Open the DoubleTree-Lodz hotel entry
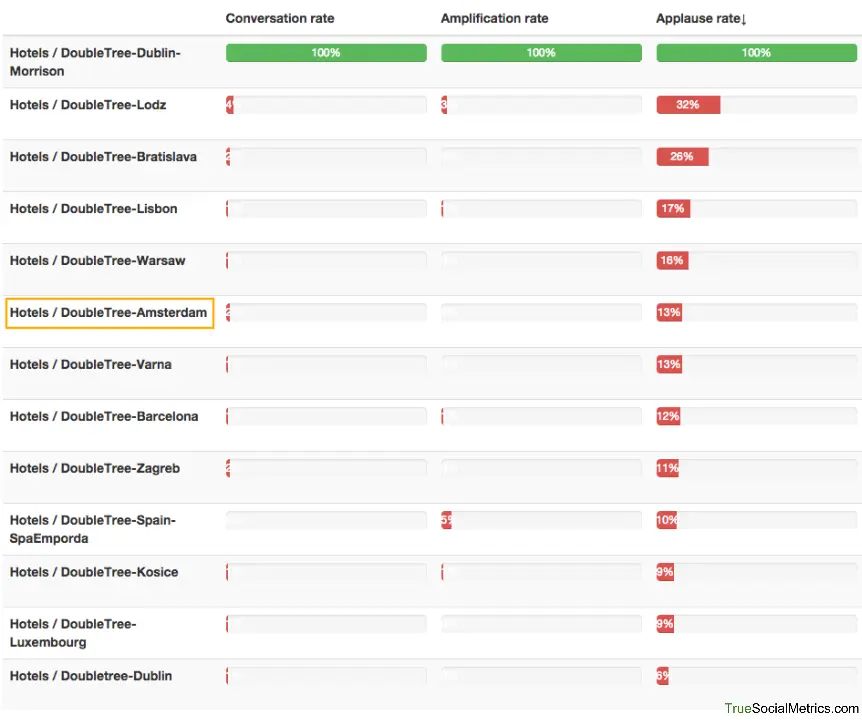This screenshot has height=721, width=862. coord(88,105)
